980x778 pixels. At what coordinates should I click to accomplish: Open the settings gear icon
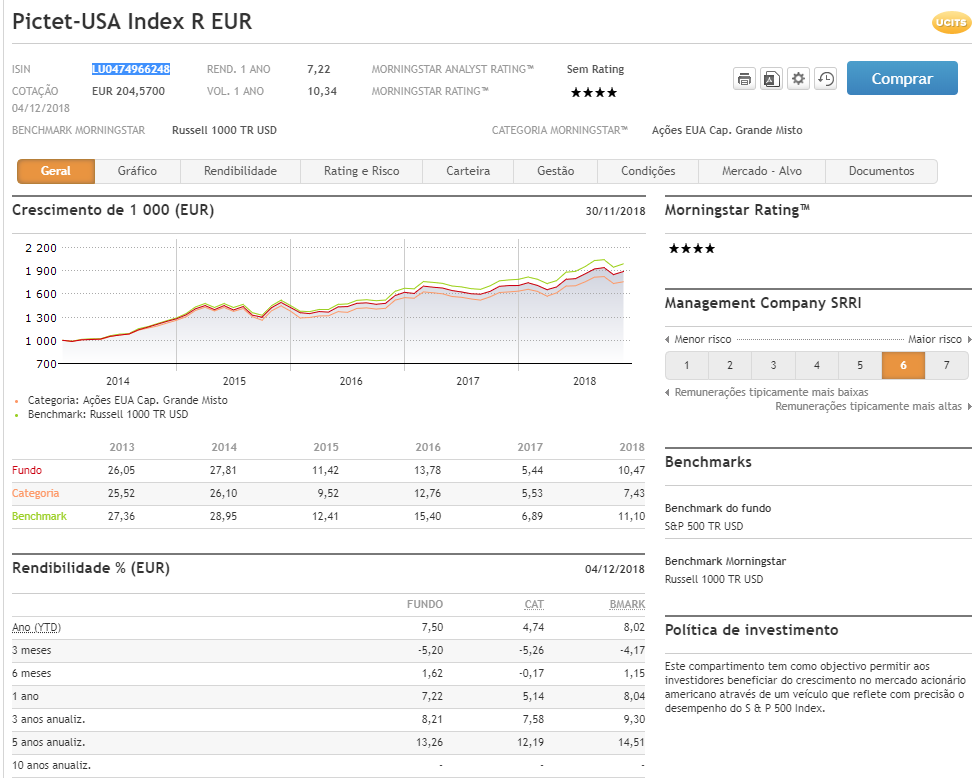(x=798, y=79)
